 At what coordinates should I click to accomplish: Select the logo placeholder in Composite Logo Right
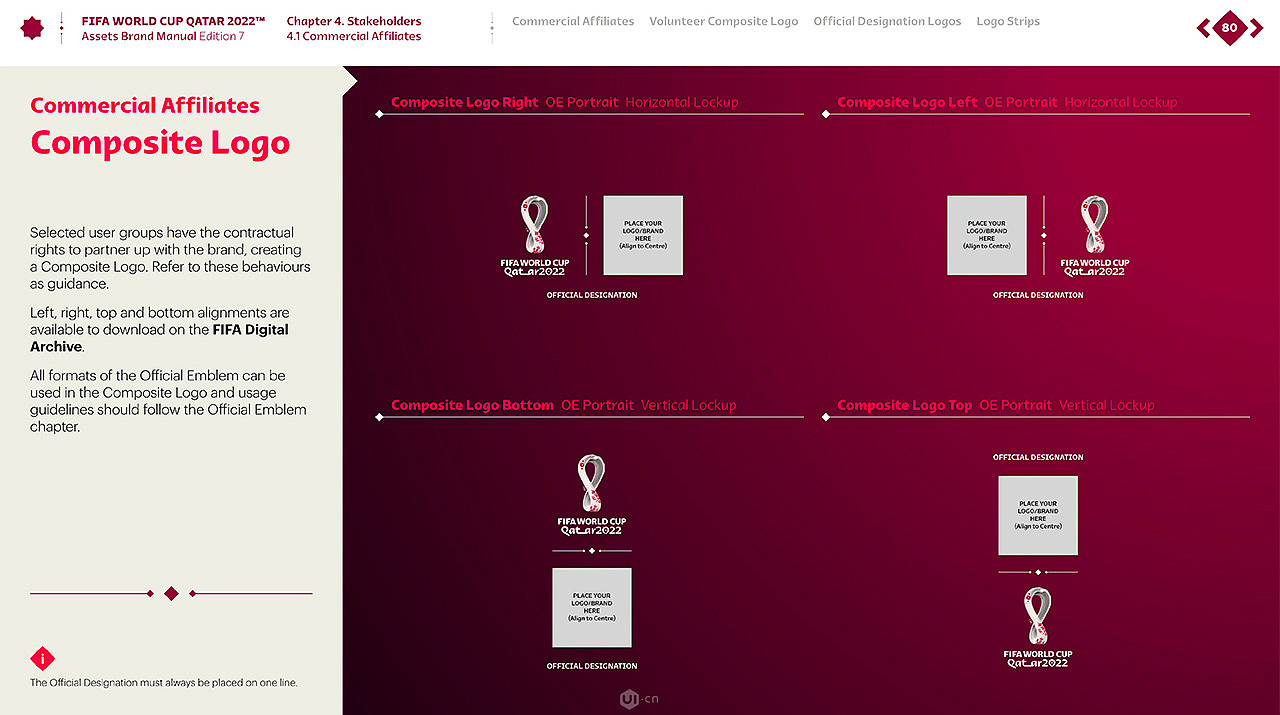(643, 235)
